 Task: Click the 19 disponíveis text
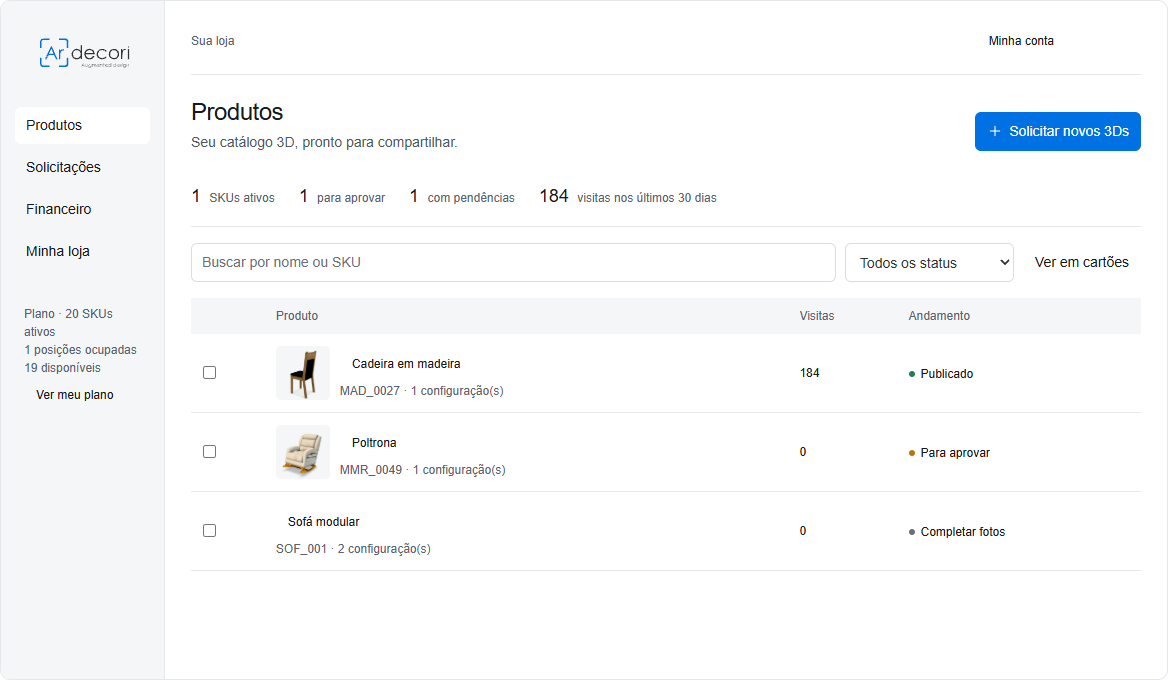(62, 368)
